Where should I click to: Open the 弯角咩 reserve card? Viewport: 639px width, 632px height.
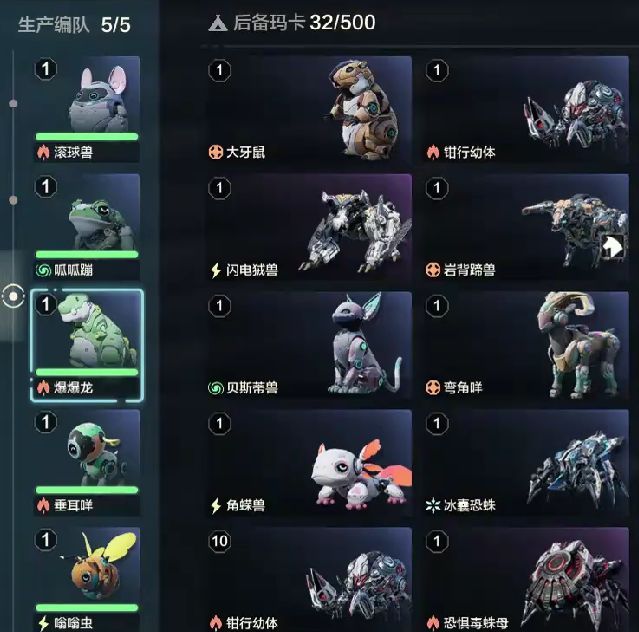[526, 345]
